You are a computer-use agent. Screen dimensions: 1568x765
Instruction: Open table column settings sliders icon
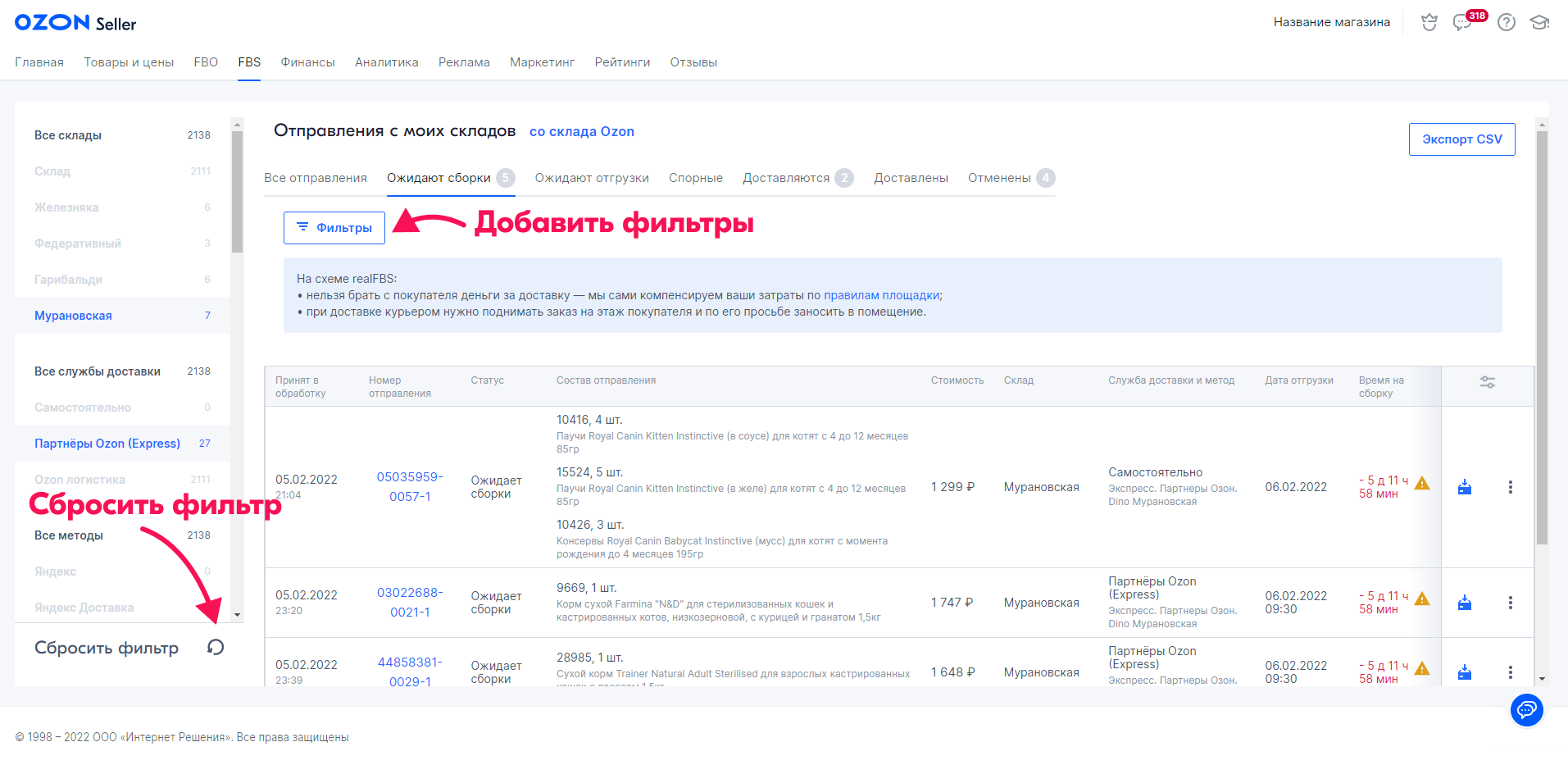[1488, 382]
